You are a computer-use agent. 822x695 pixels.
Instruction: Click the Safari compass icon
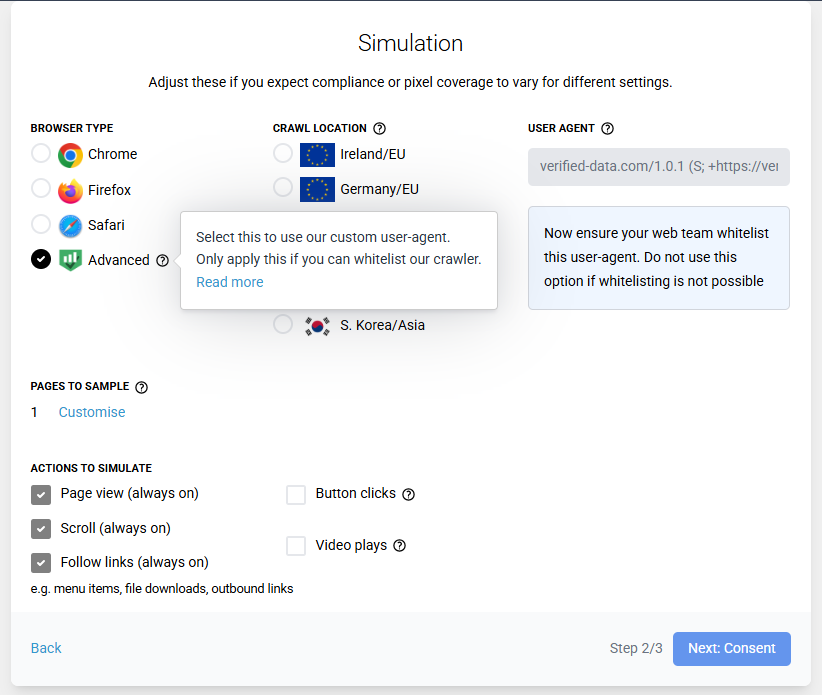pos(70,225)
